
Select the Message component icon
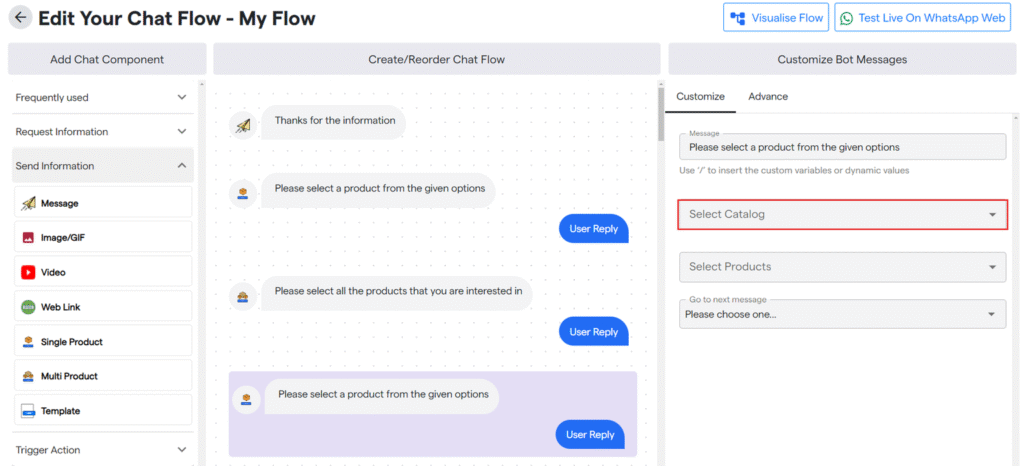[29, 203]
